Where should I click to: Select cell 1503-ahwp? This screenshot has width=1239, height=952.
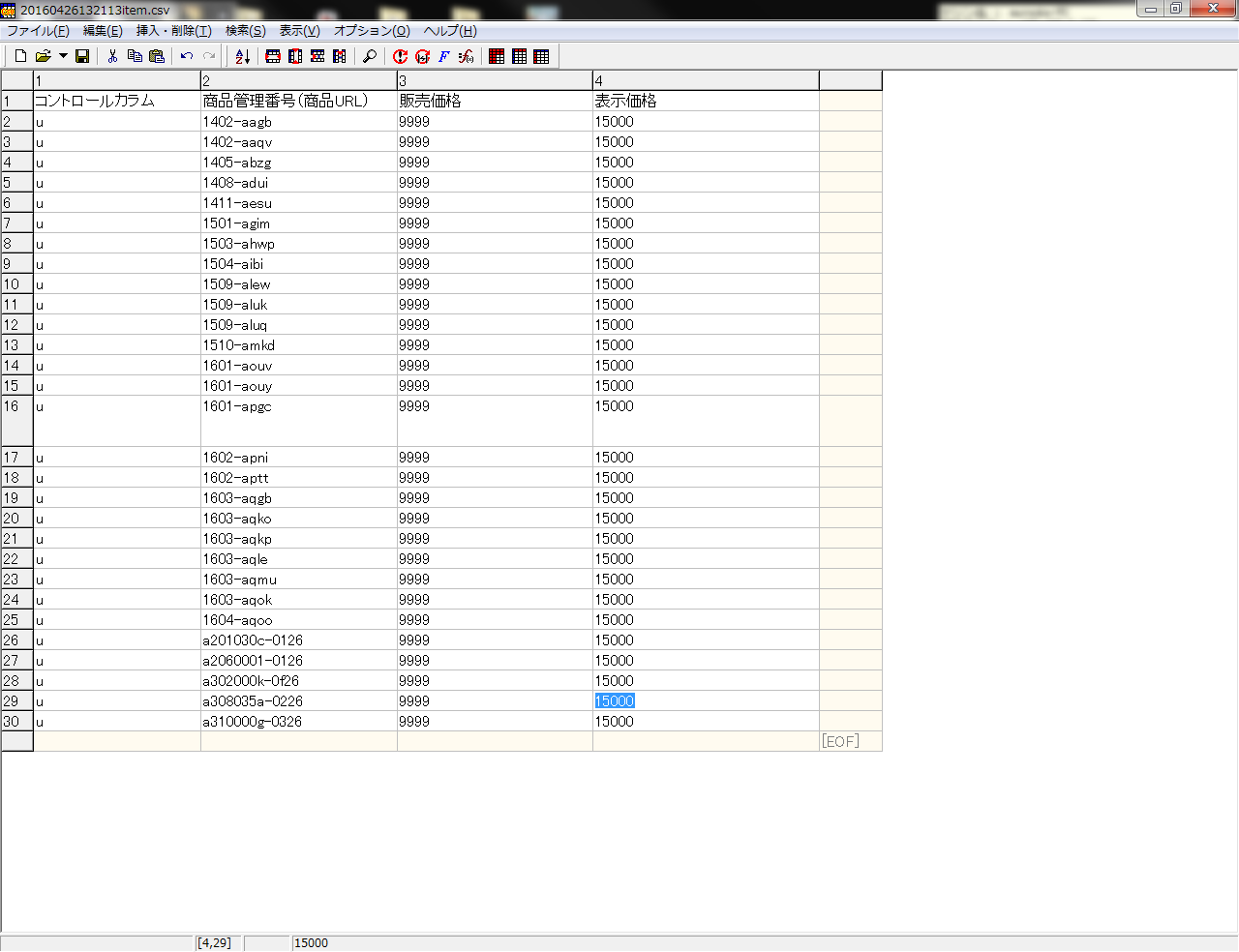[299, 244]
